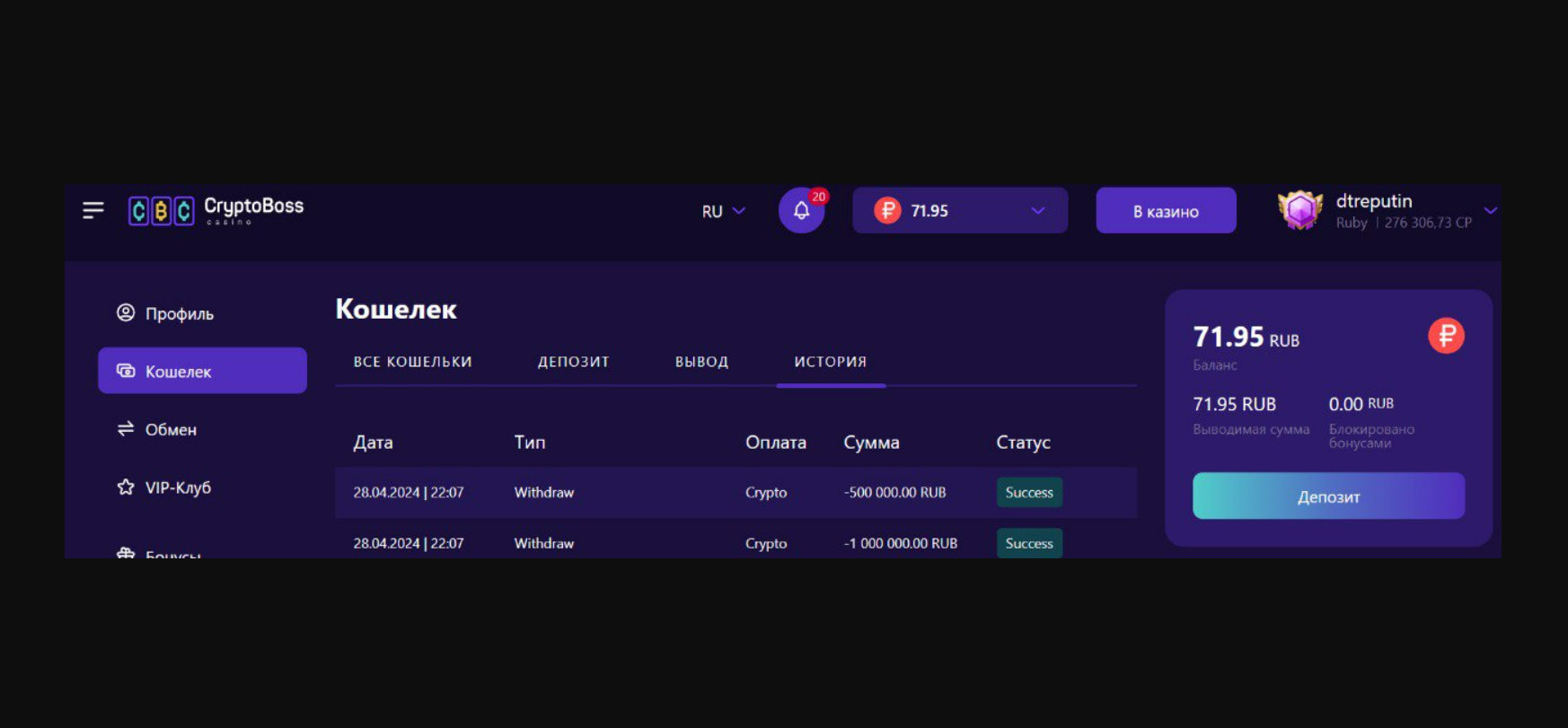Viewport: 1568px width, 728px height.
Task: Click the 0.00 RUB blocked bonuses value
Action: tap(1361, 404)
